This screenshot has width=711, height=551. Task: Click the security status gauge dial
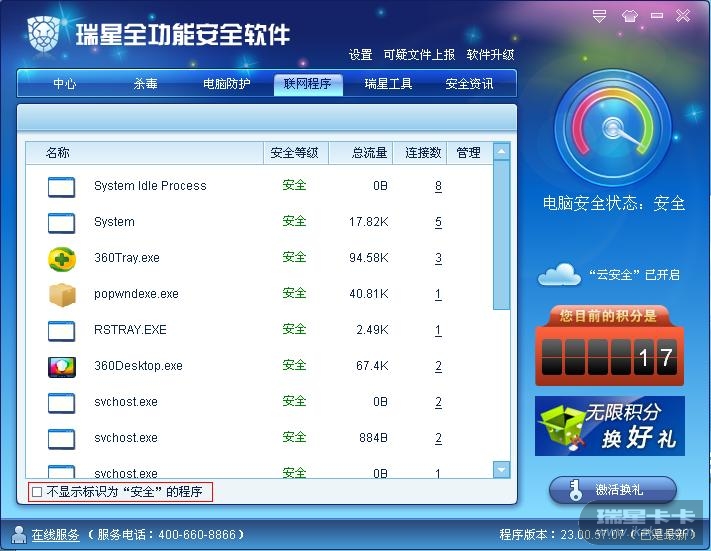[613, 128]
